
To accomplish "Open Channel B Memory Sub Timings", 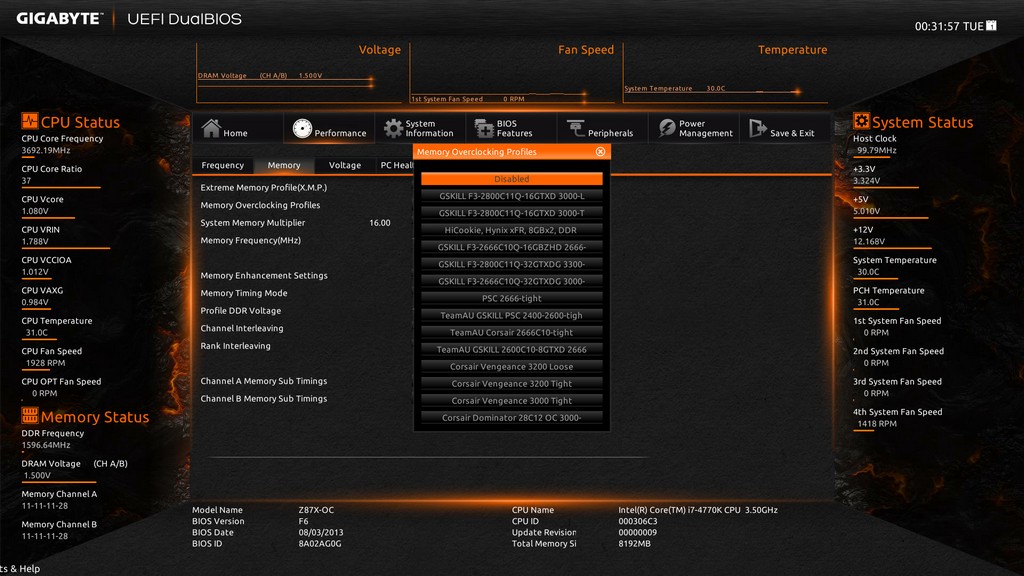I will [x=263, y=399].
